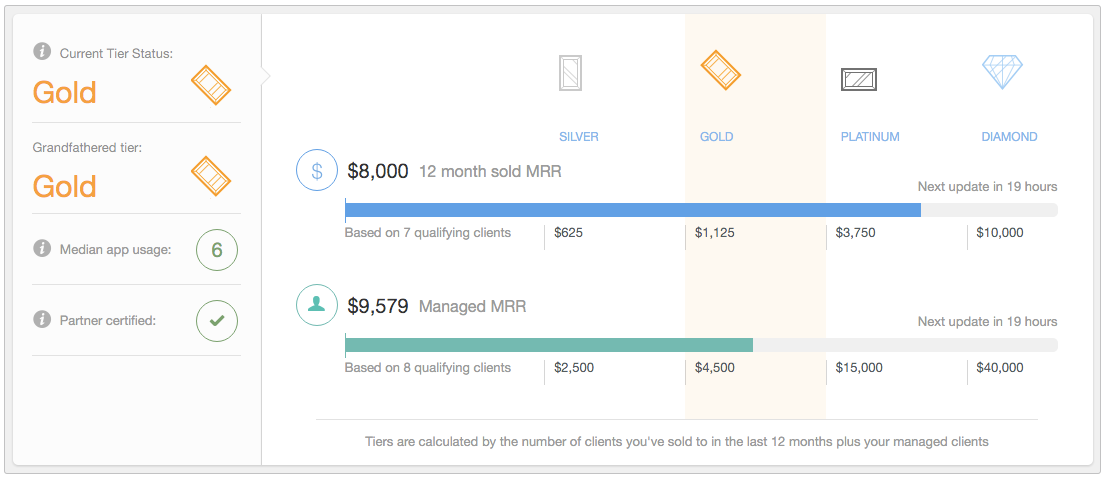Select the PLATINUM tier label

[x=870, y=137]
